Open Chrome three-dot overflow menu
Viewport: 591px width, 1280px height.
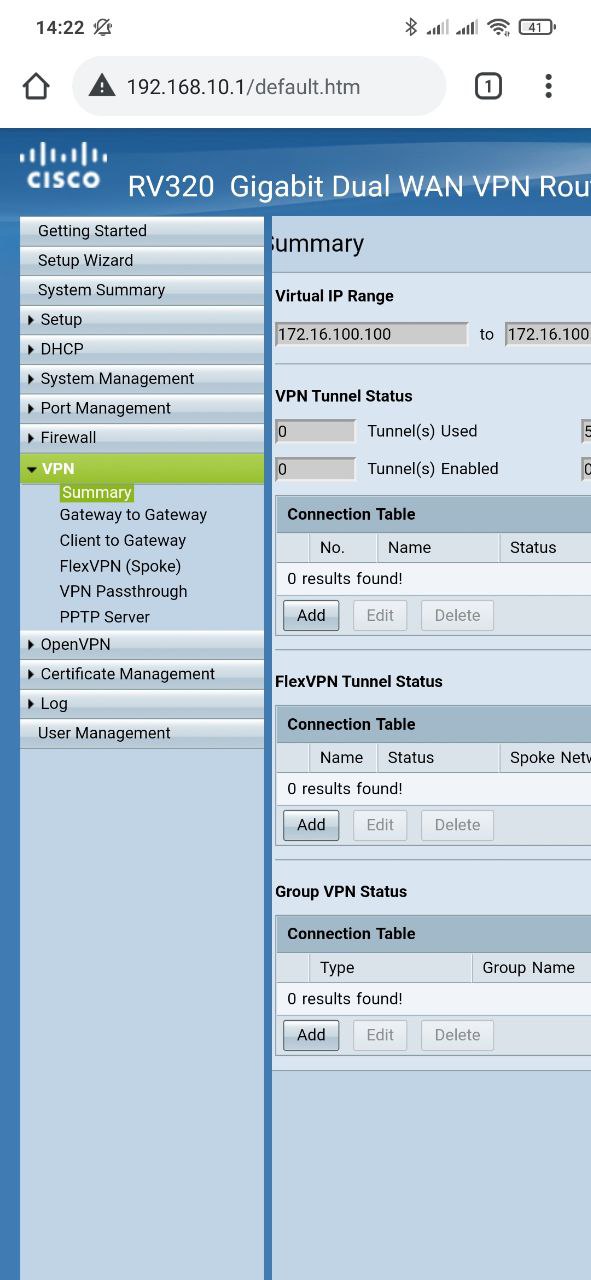click(548, 86)
